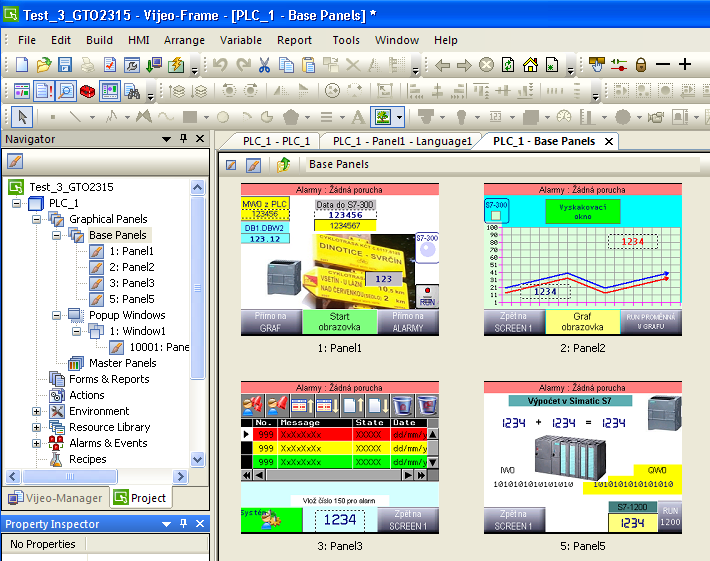This screenshot has height=561, width=710.
Task: Click the binoculars Find icon
Action: (132, 91)
